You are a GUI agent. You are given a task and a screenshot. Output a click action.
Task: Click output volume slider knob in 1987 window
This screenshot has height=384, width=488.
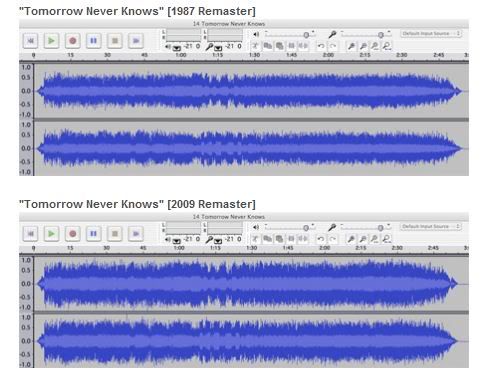tap(306, 35)
